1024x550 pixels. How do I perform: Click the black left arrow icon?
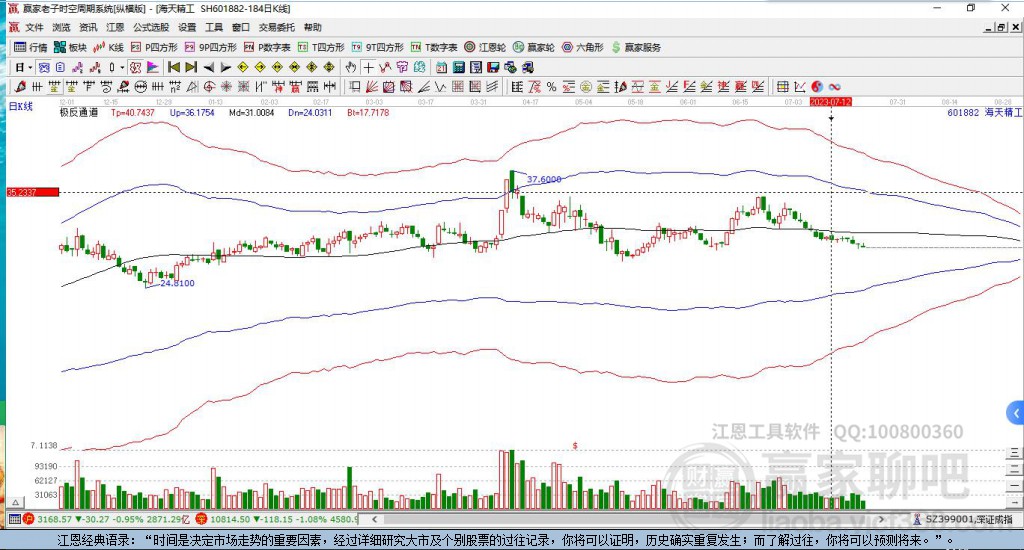coord(208,67)
